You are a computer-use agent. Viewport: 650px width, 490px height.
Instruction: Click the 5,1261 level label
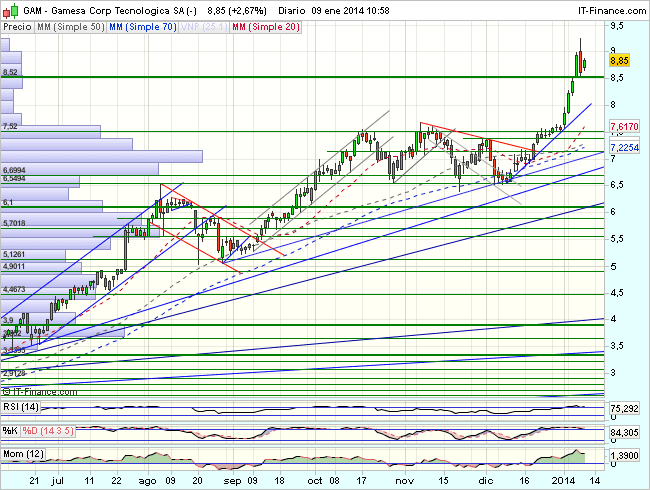coord(14,254)
